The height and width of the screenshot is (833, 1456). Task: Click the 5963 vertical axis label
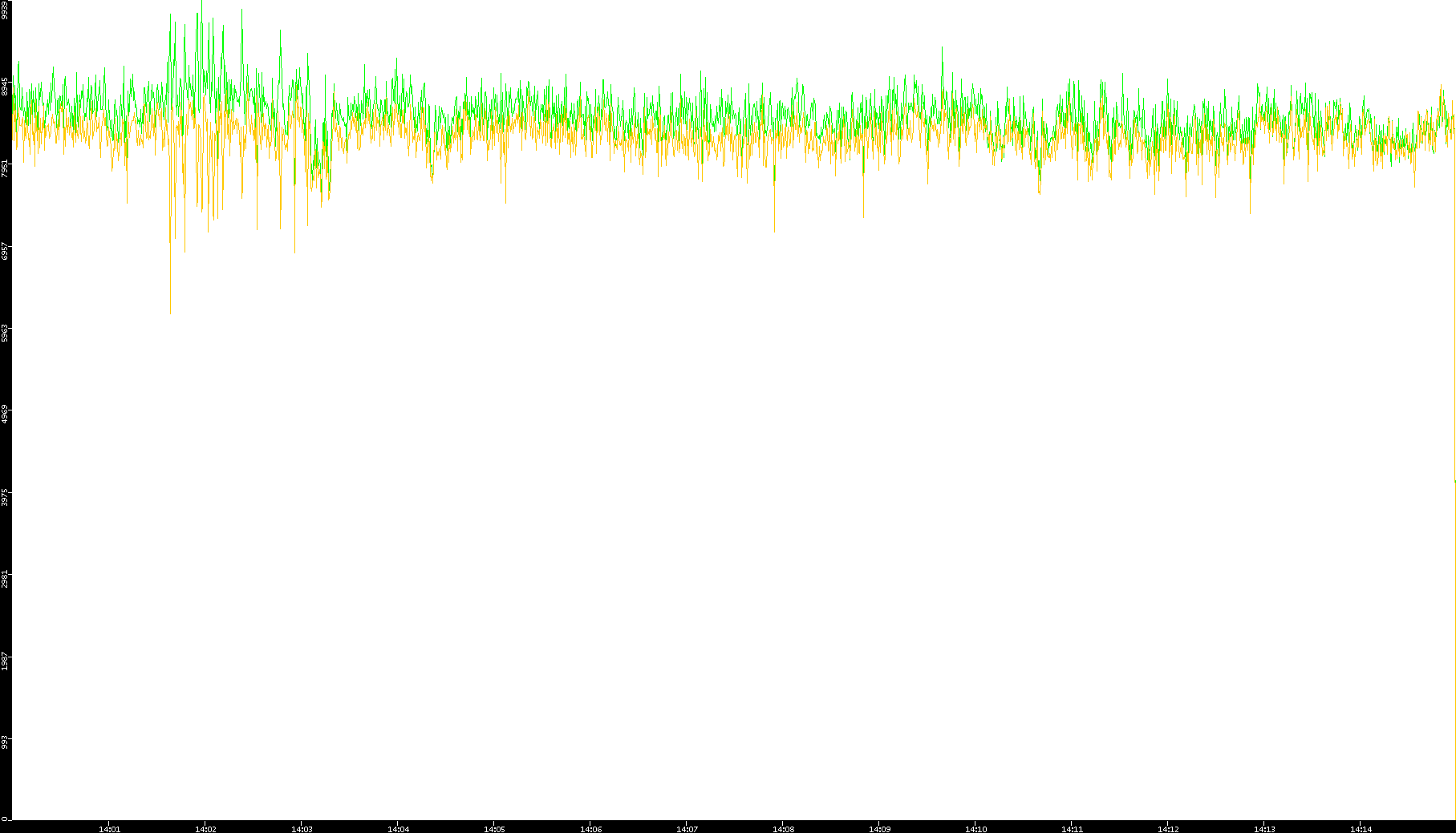(5, 333)
